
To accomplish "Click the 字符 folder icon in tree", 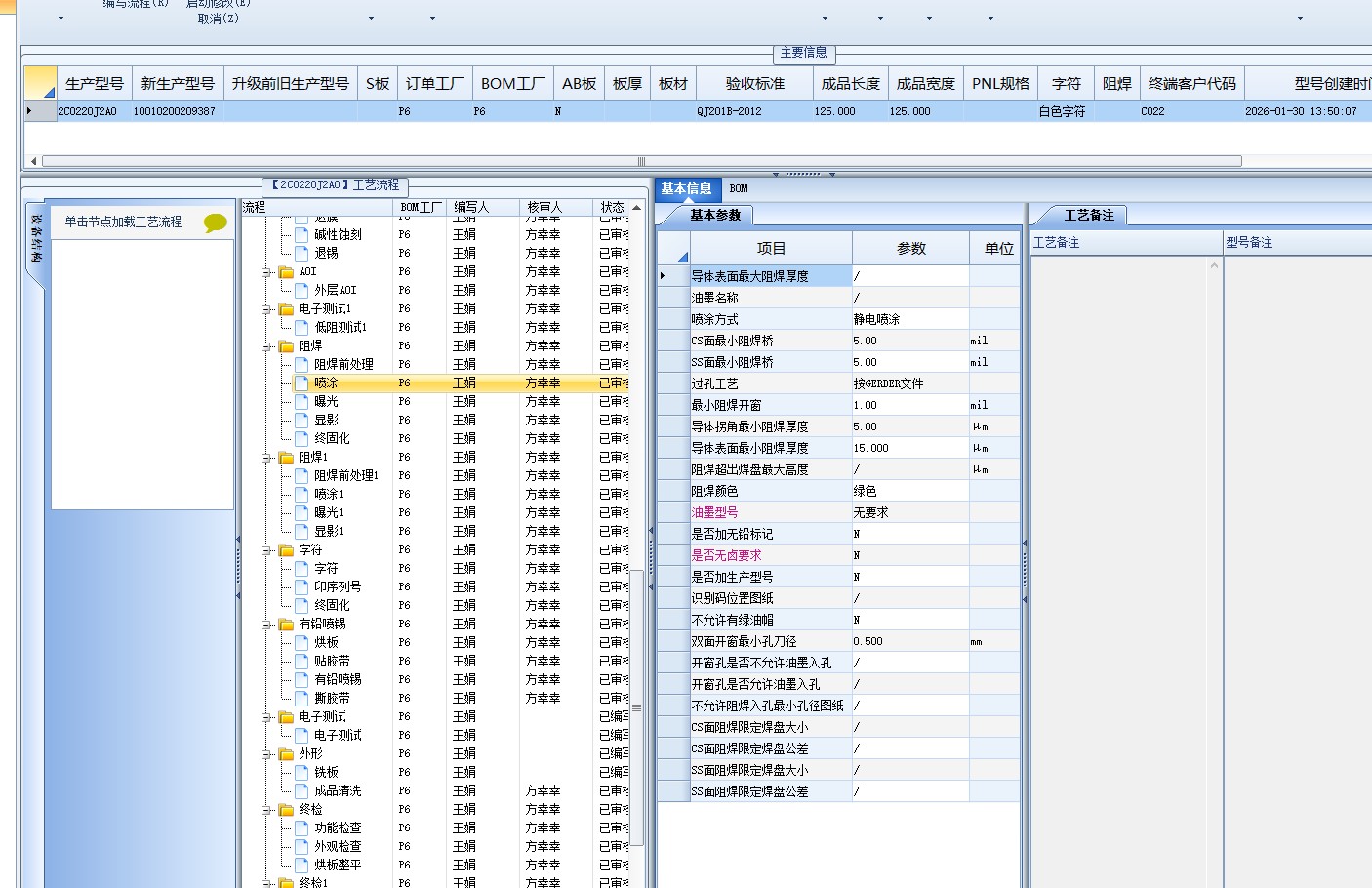I will click(286, 550).
